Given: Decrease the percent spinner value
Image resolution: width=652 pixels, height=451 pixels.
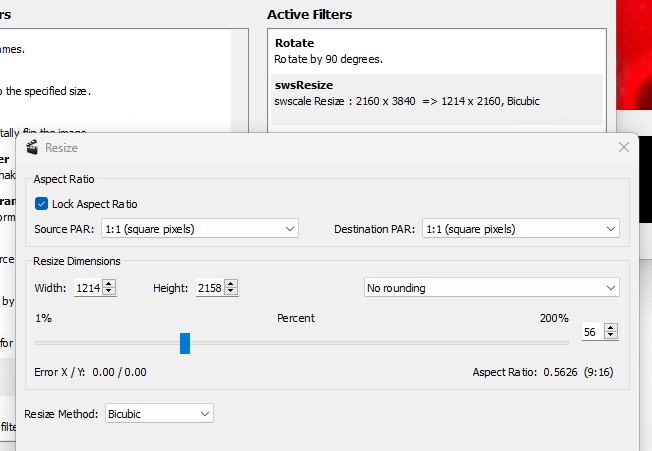Looking at the screenshot, I should pos(612,336).
